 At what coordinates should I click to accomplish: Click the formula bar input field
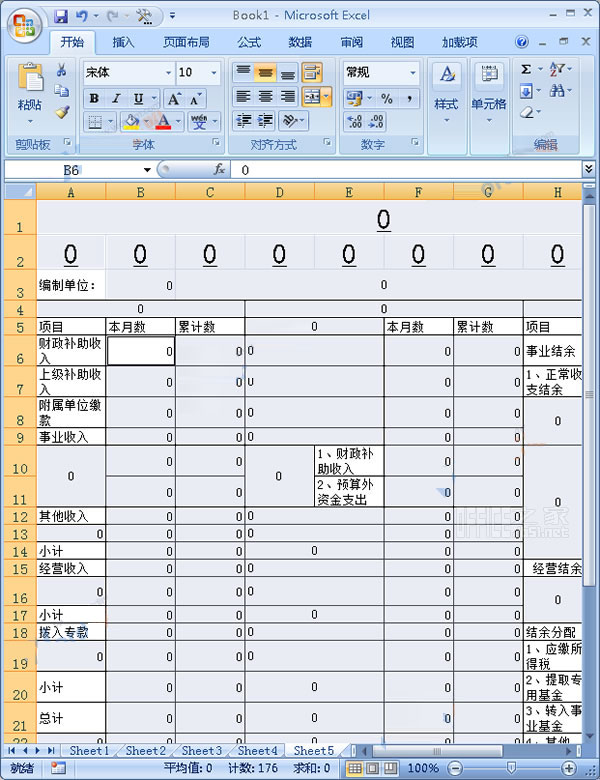coord(400,170)
